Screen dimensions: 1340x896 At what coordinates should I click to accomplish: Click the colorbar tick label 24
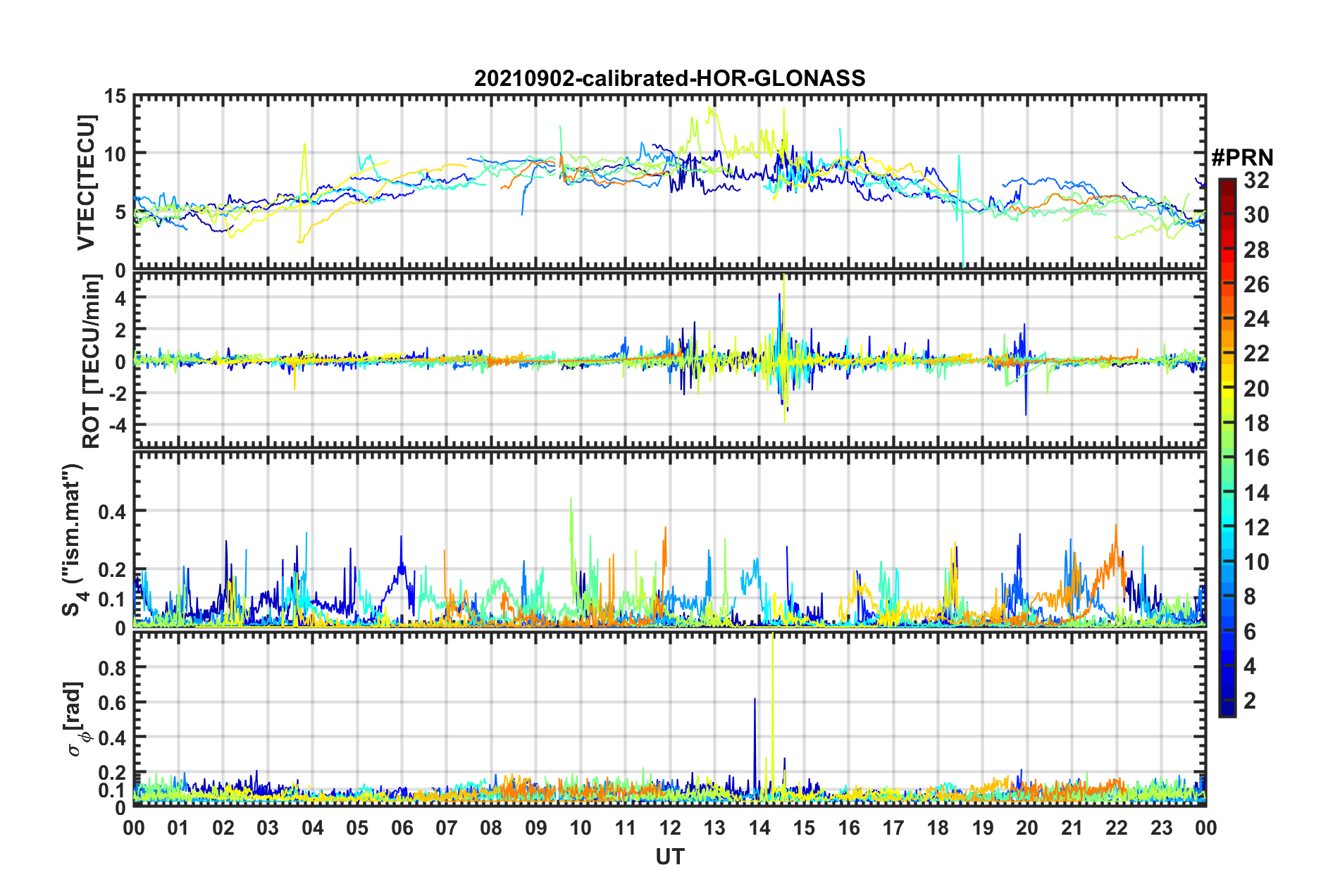[x=1255, y=320]
